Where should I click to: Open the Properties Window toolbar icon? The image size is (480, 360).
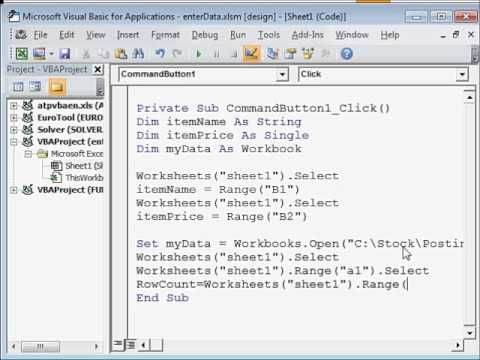click(x=291, y=54)
